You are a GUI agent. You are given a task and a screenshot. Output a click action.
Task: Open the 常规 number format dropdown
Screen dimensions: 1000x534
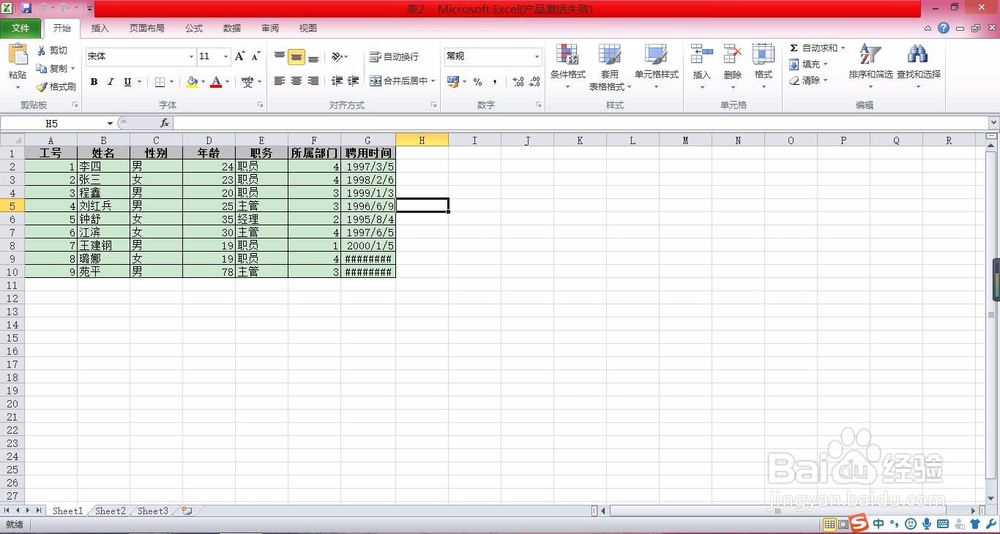tap(536, 57)
